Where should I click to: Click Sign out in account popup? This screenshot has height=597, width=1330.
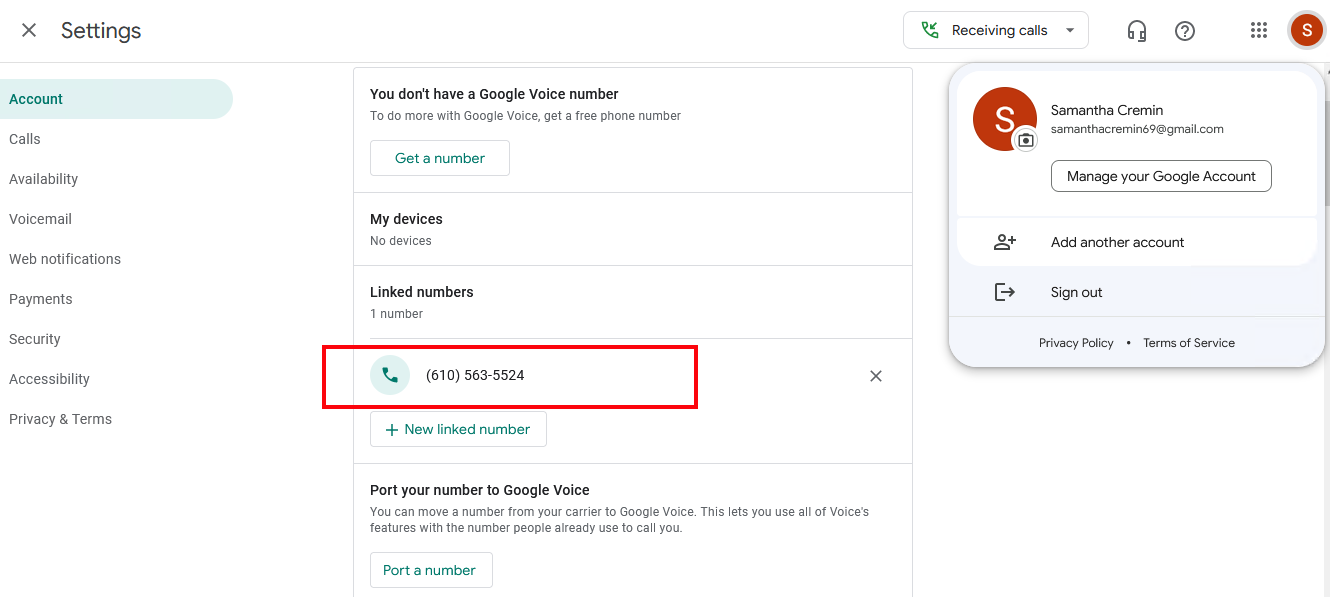[x=1136, y=292]
